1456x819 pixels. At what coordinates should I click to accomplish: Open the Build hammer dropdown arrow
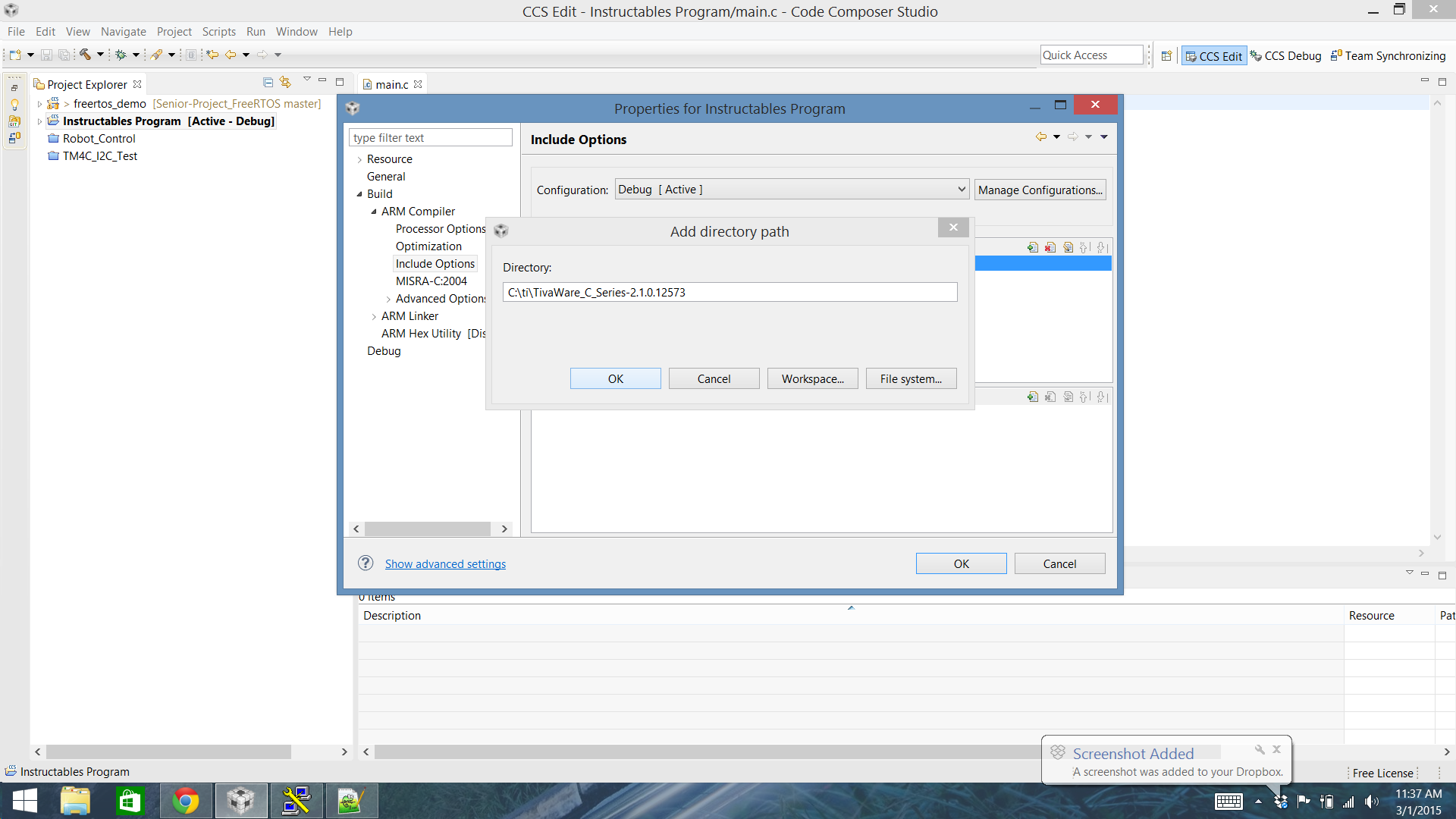(100, 55)
